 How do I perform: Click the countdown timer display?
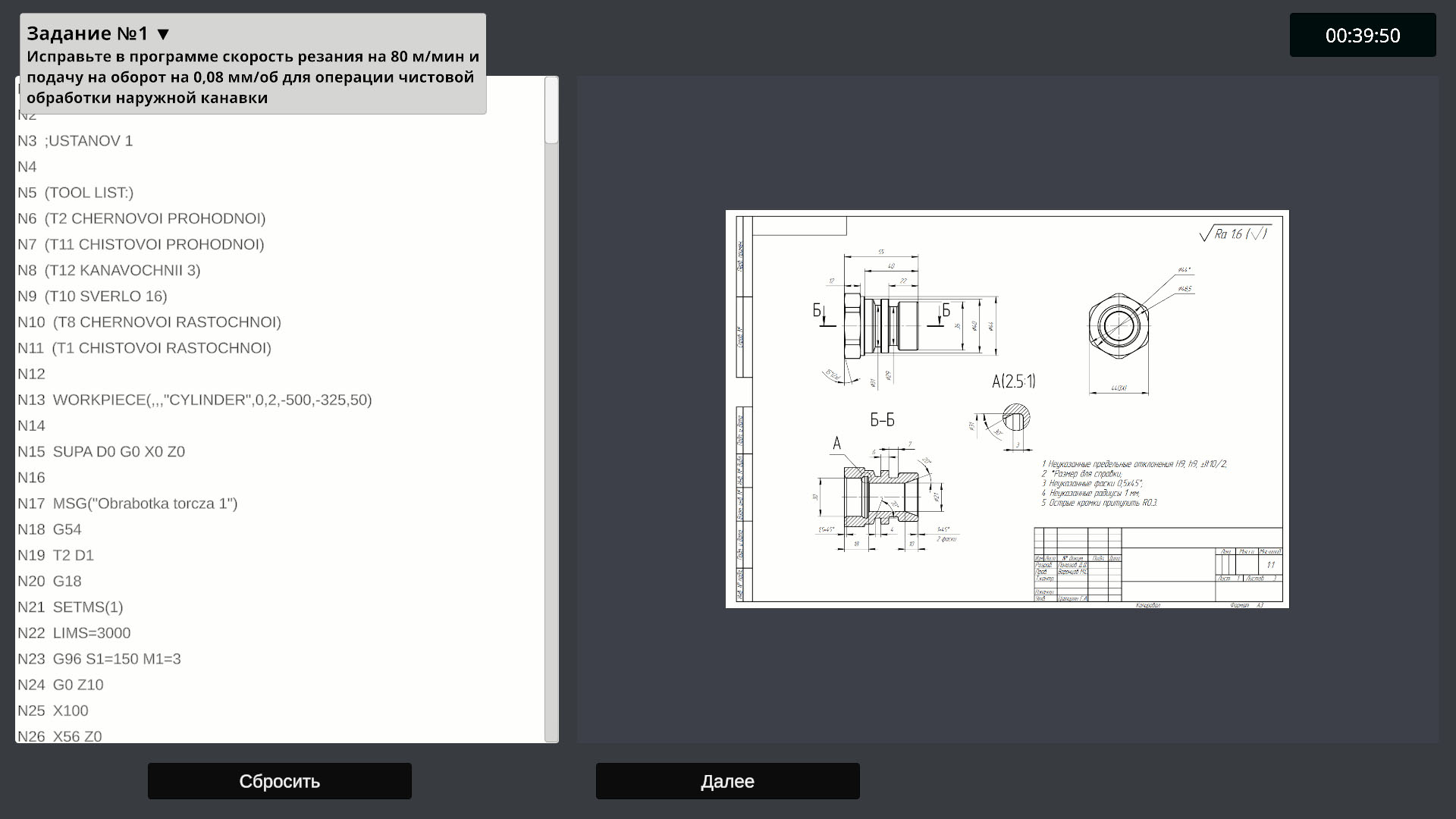tap(1362, 36)
